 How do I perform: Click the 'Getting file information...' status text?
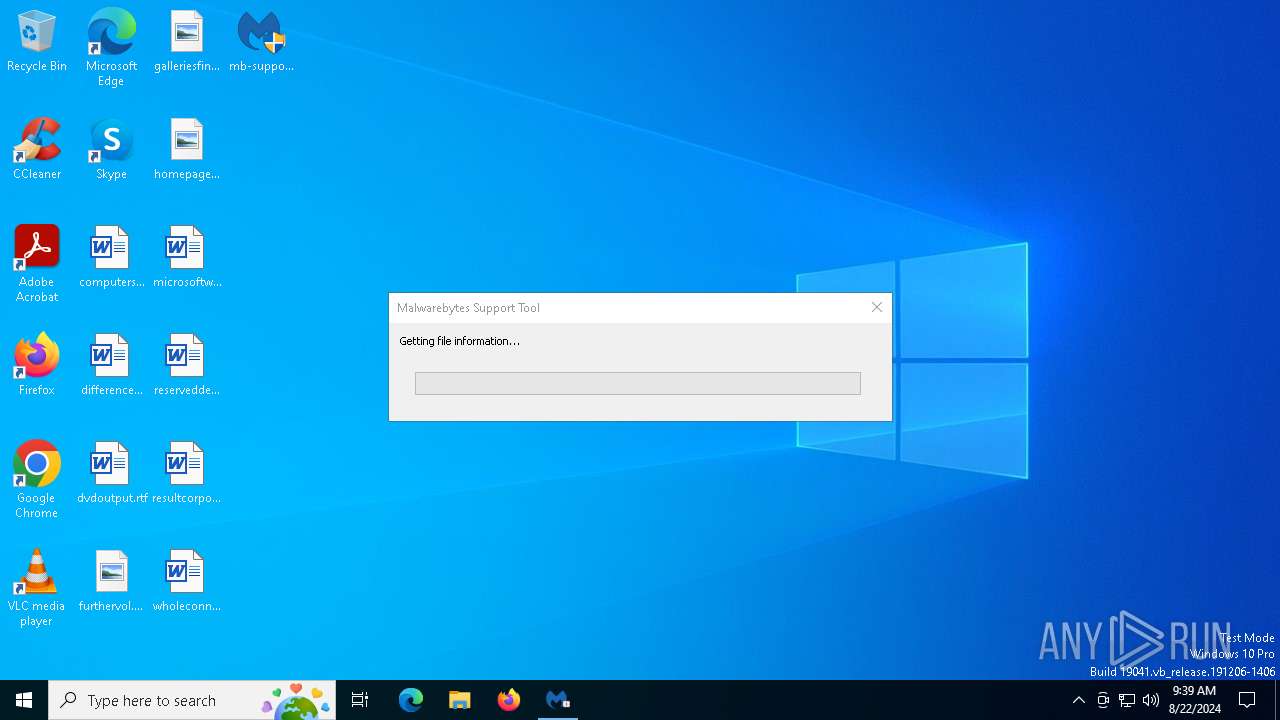(460, 341)
